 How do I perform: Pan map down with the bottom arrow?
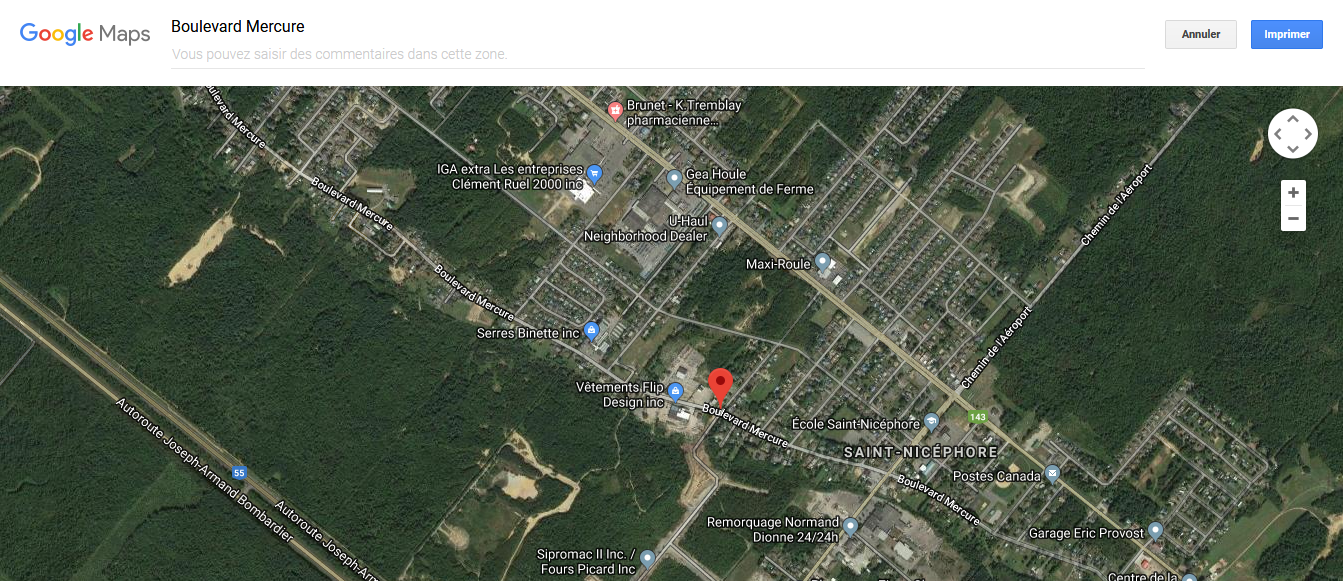tap(1292, 149)
